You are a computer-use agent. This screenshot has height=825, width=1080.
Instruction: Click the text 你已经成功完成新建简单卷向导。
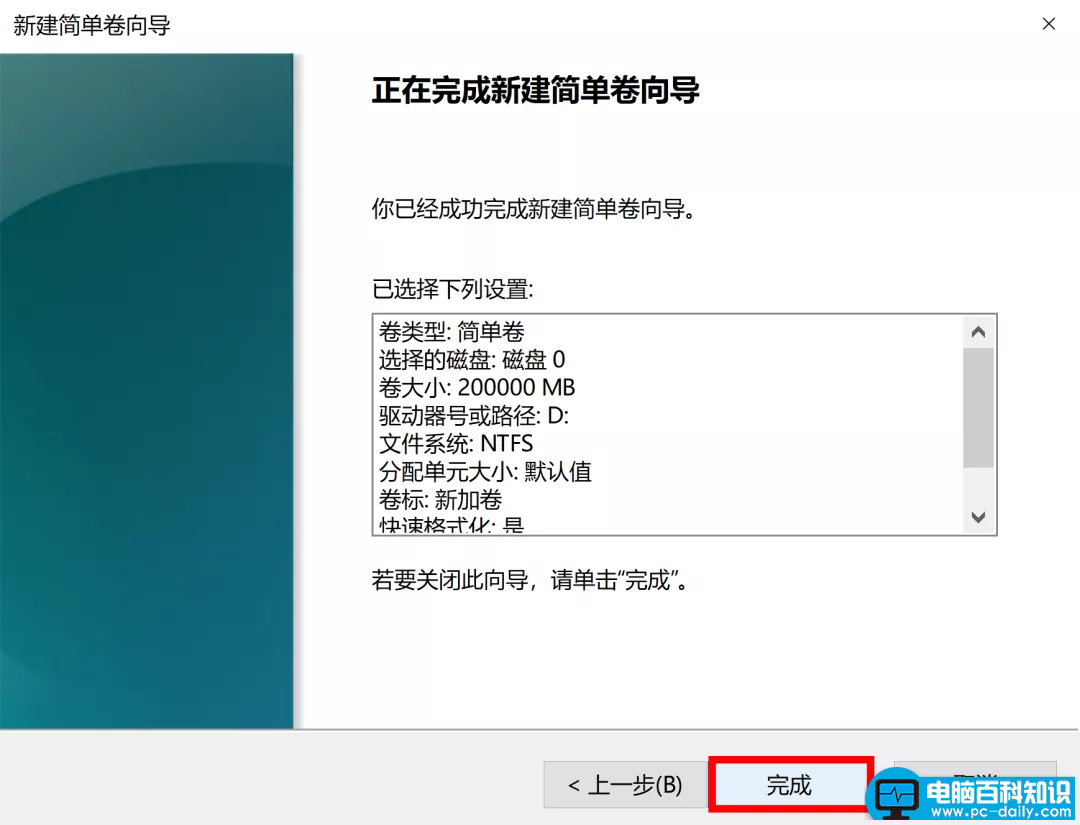(535, 208)
